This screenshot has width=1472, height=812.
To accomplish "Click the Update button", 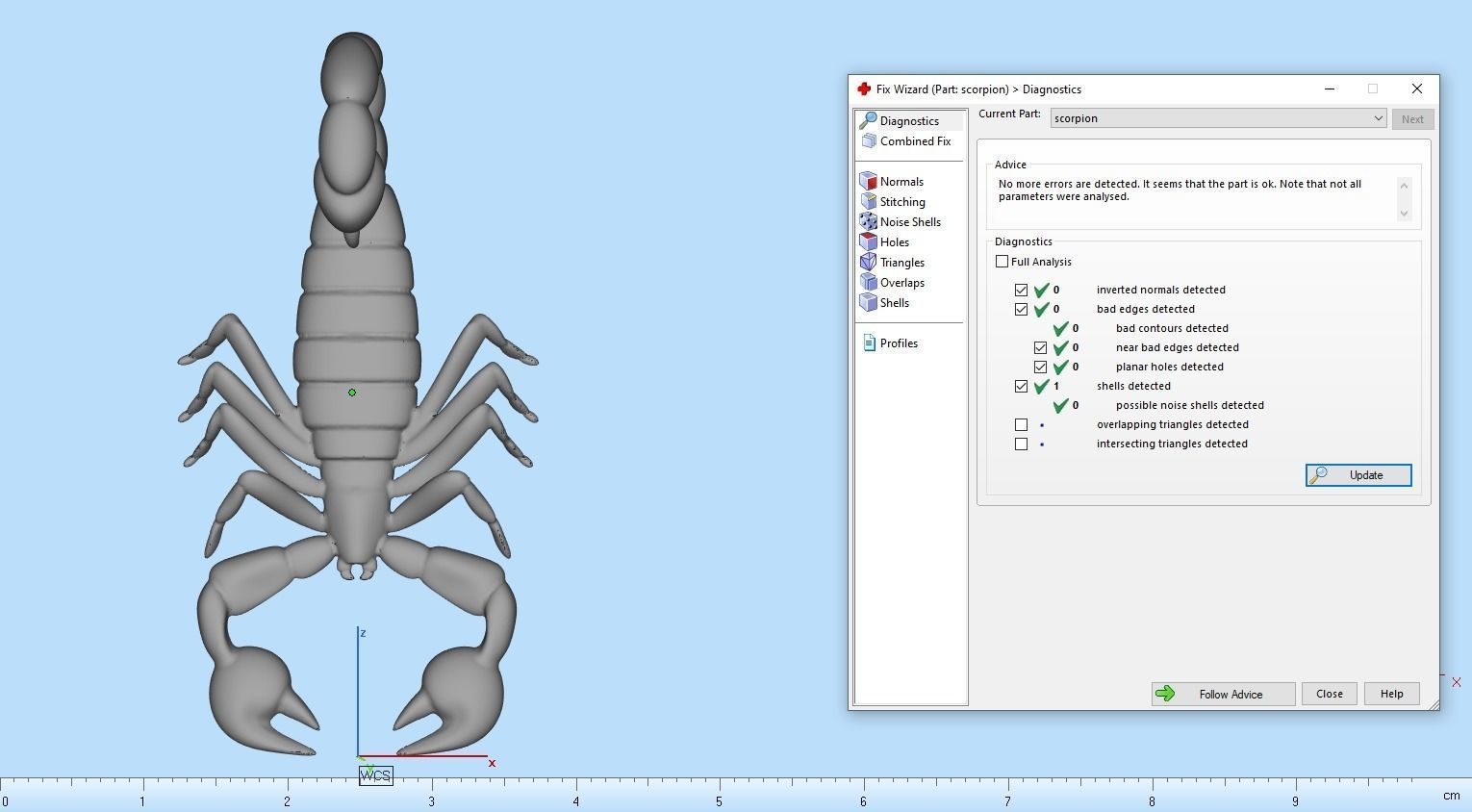I will coord(1358,475).
